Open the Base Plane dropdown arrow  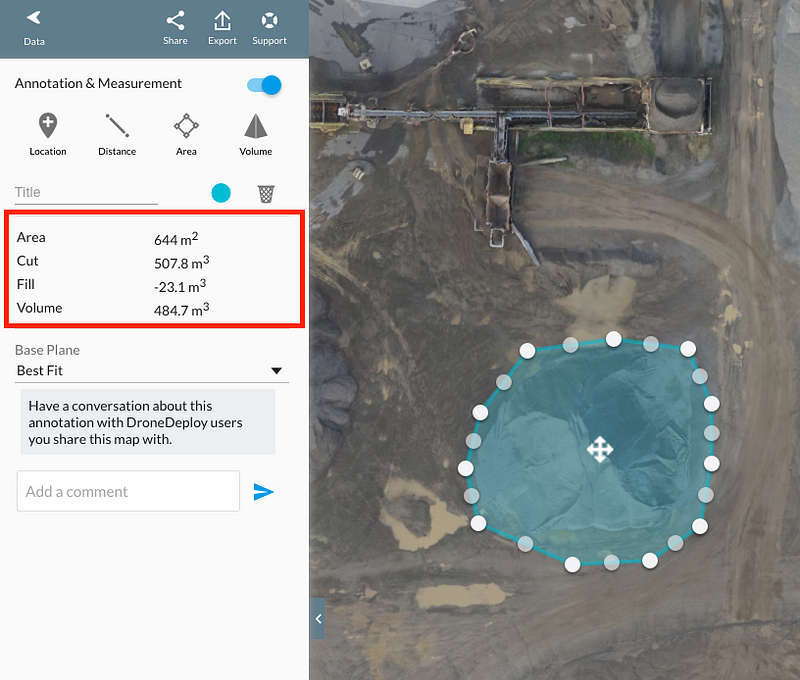coord(277,371)
